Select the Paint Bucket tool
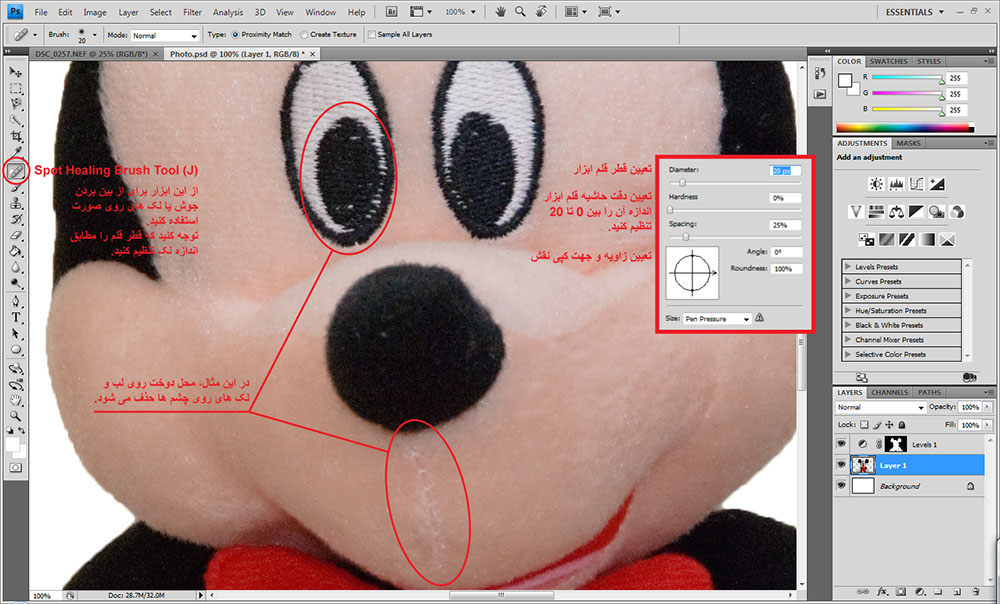 15,251
